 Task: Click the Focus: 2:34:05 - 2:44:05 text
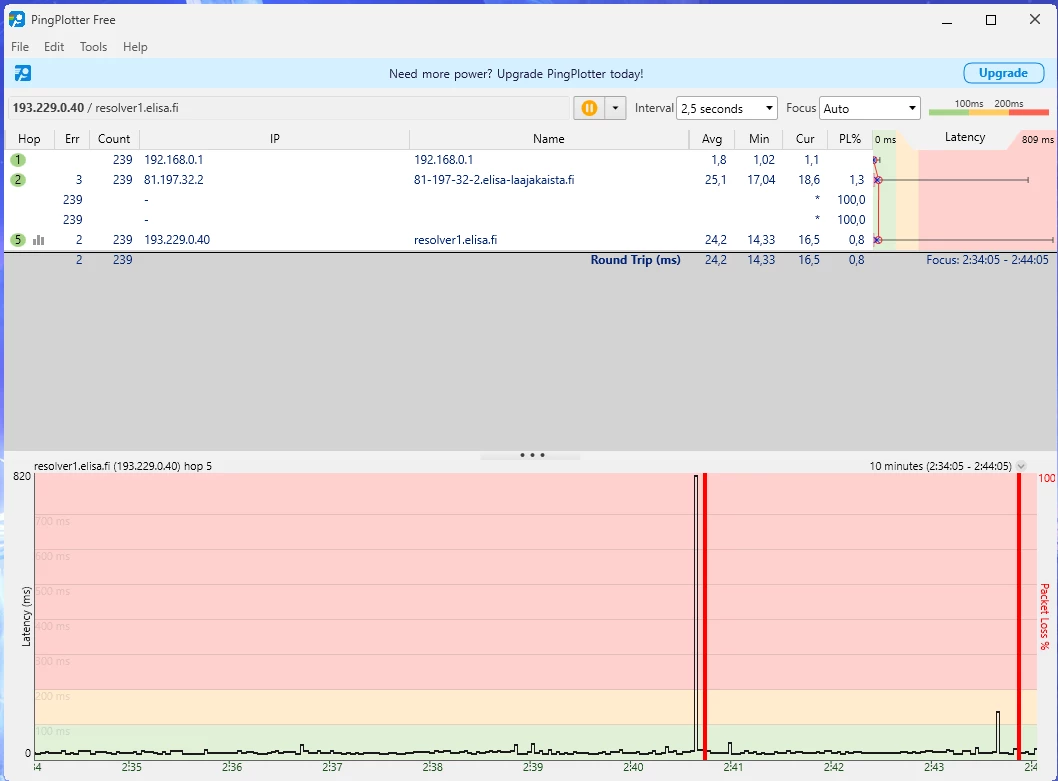[x=987, y=260]
